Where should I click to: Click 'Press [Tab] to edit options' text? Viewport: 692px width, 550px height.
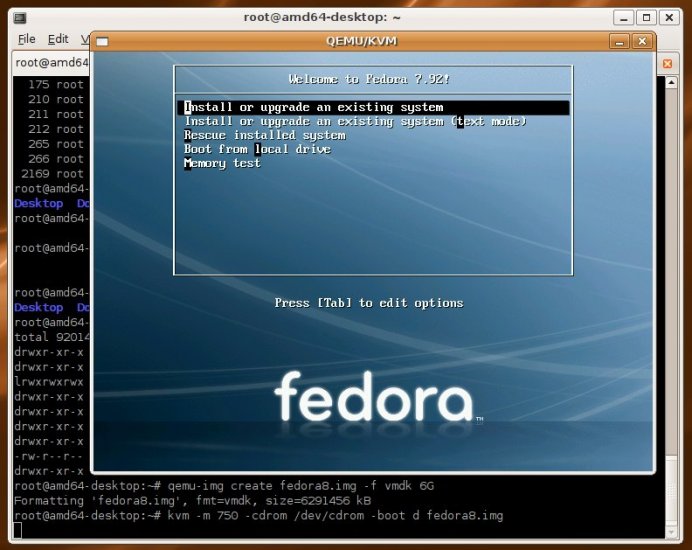click(x=369, y=303)
